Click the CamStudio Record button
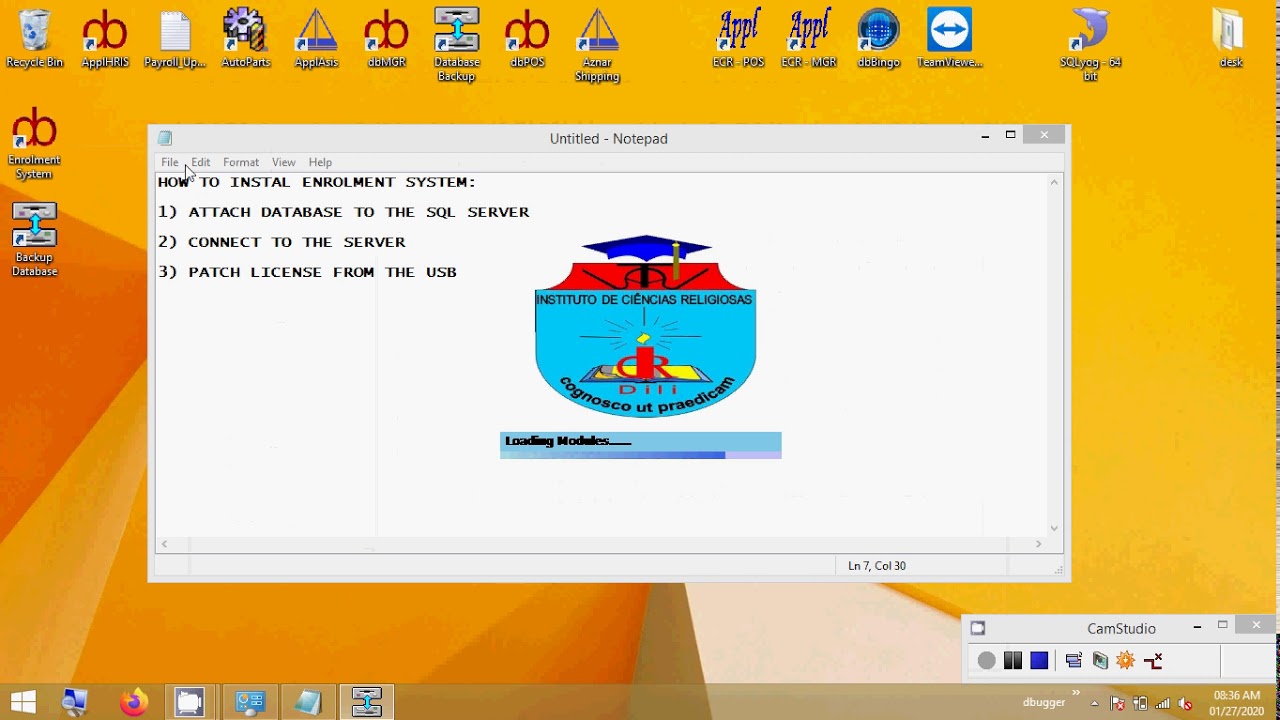The height and width of the screenshot is (720, 1280). 987,660
